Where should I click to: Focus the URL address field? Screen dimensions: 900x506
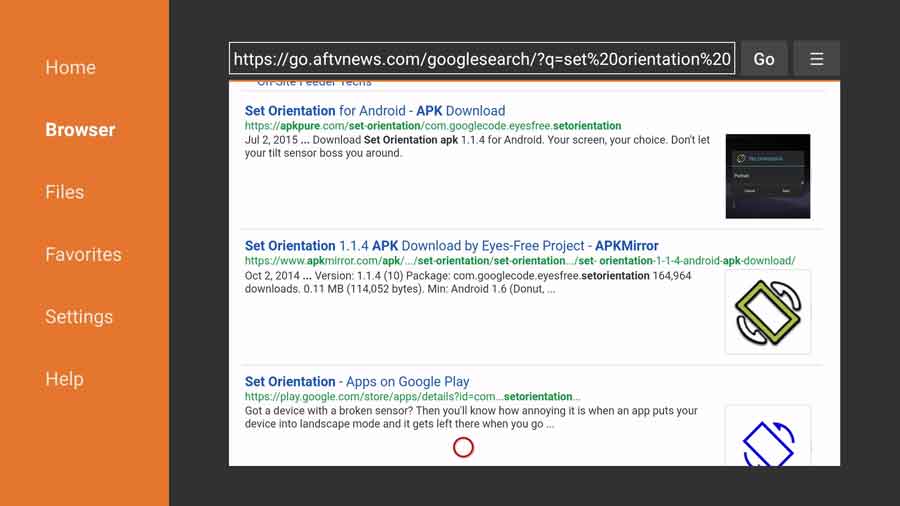(482, 59)
